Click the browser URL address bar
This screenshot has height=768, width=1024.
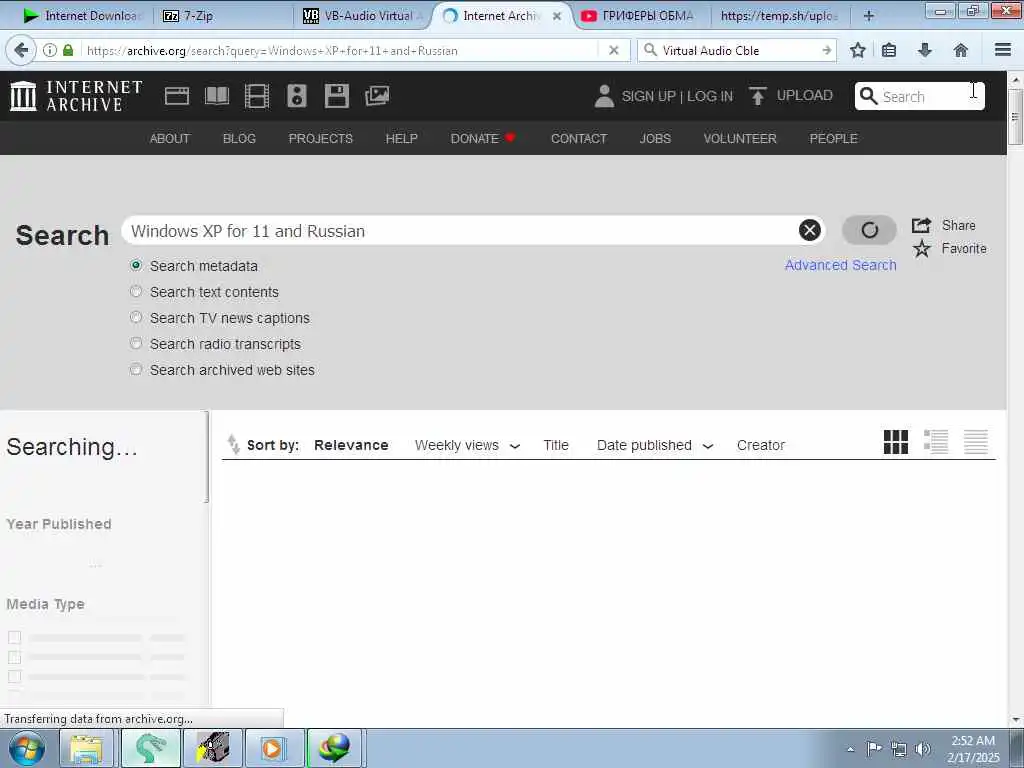(x=340, y=50)
